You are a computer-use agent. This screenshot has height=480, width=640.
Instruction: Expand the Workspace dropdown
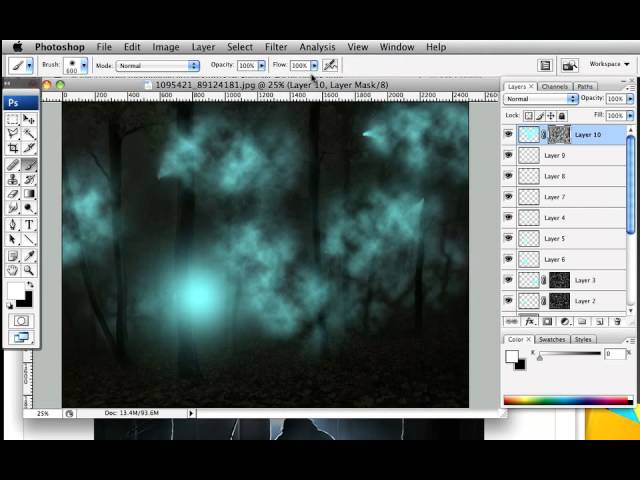pos(609,64)
